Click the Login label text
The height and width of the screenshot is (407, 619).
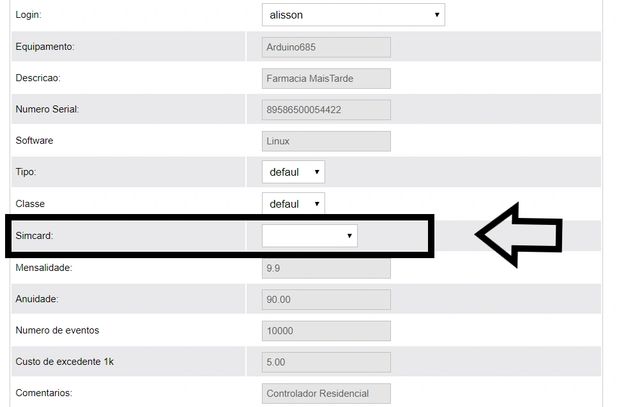coord(29,16)
